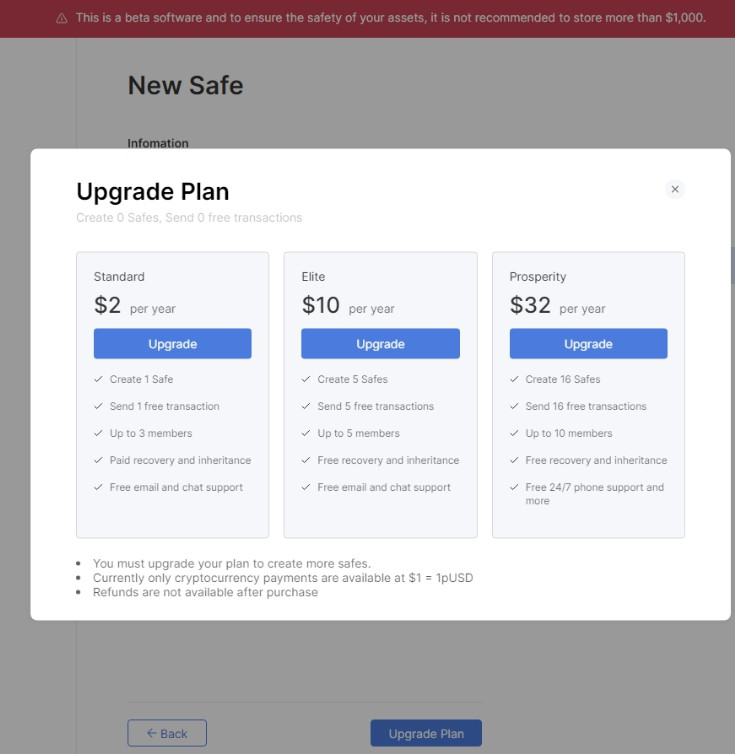Click the Standard plan $2 price

[x=107, y=306]
